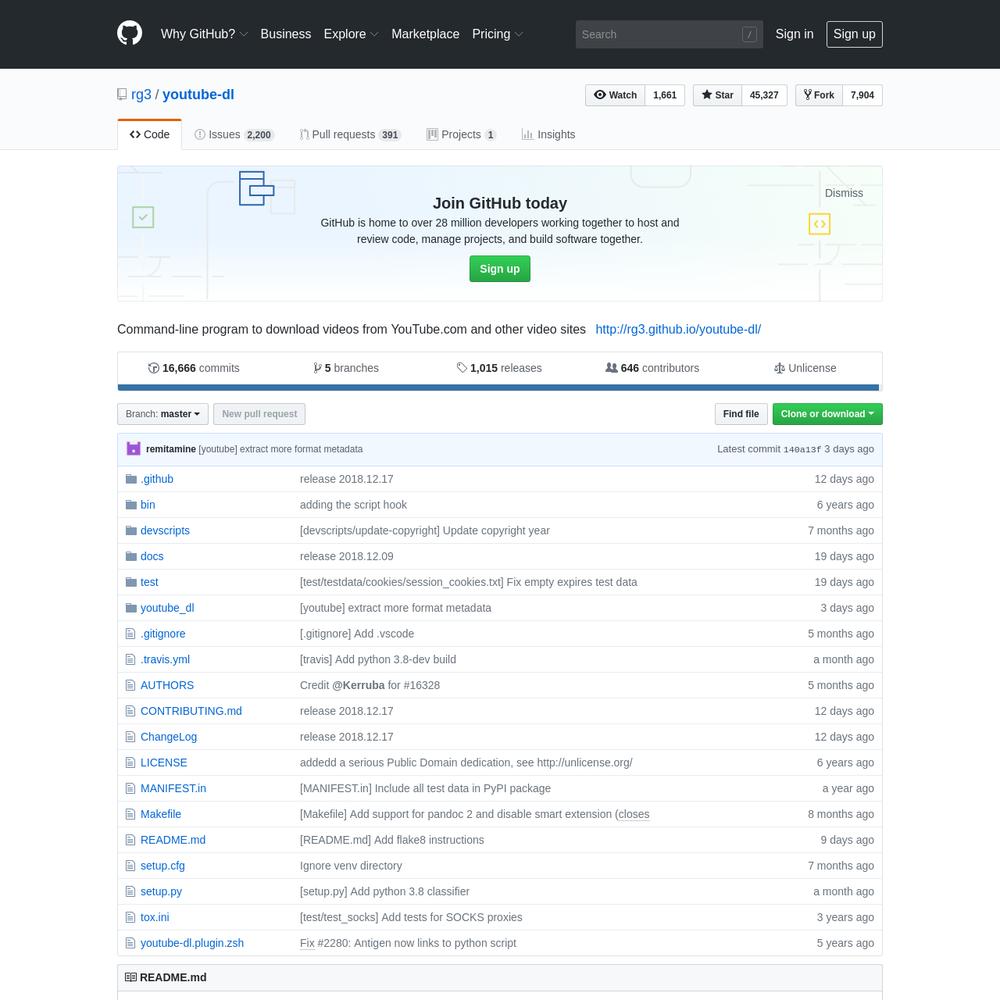This screenshot has height=1000, width=1000.
Task: Open the youtube-dl repository name link
Action: pos(198,94)
